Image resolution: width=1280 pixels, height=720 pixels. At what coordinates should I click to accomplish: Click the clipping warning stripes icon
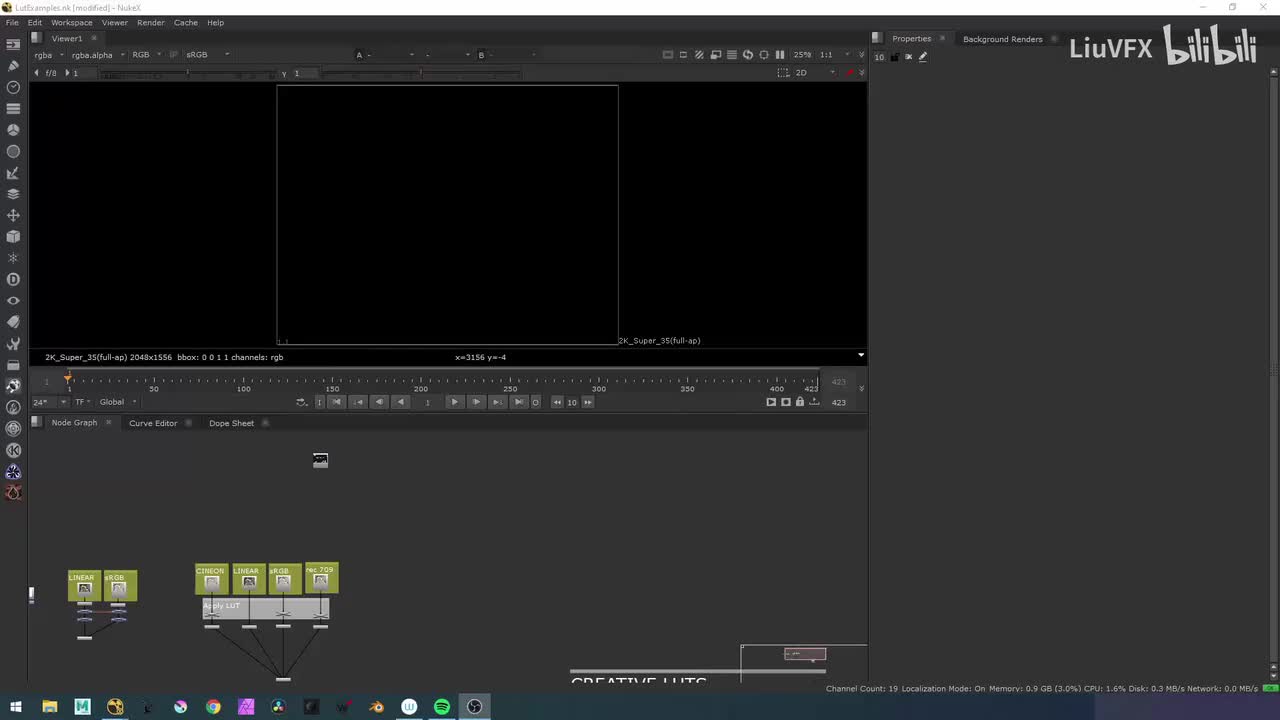(699, 55)
